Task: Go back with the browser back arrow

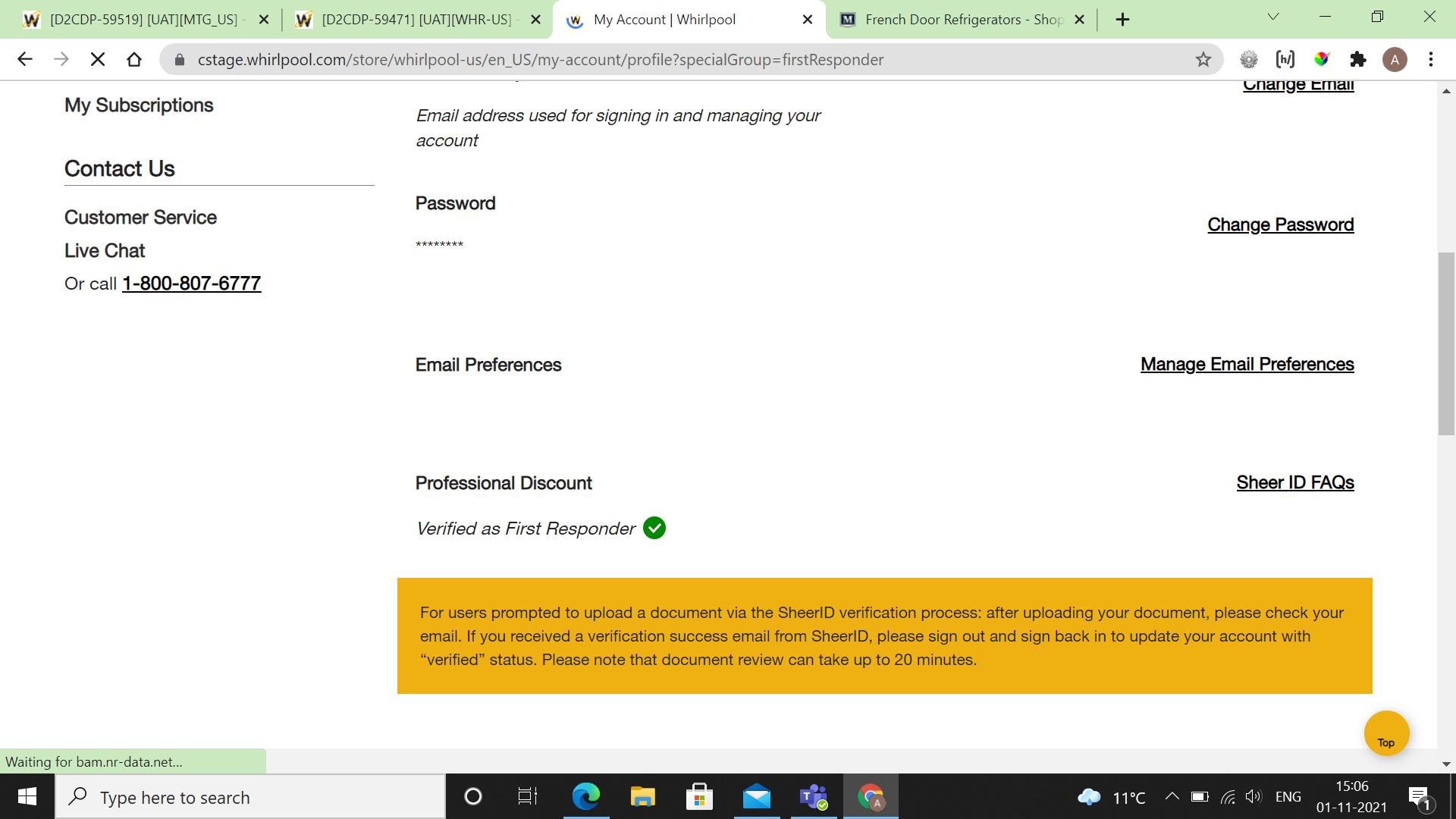Action: 25,59
